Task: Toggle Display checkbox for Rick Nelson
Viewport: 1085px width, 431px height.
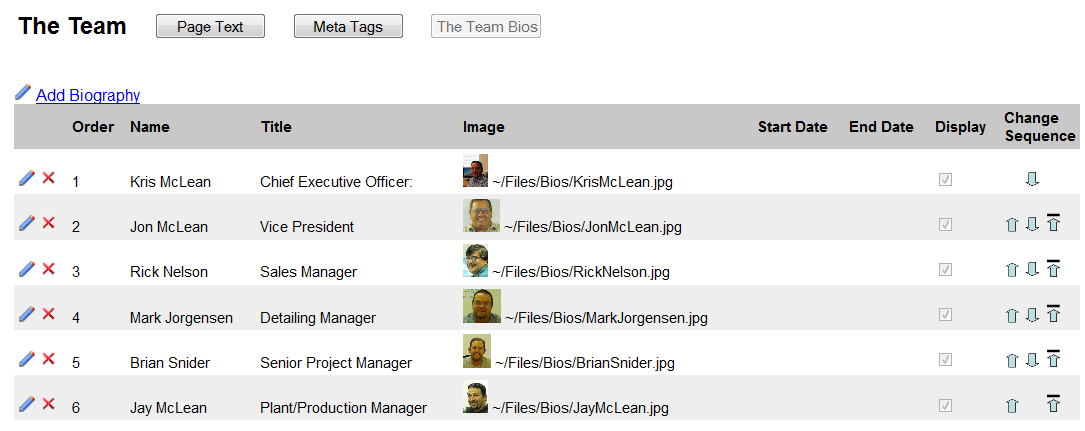Action: tap(945, 270)
